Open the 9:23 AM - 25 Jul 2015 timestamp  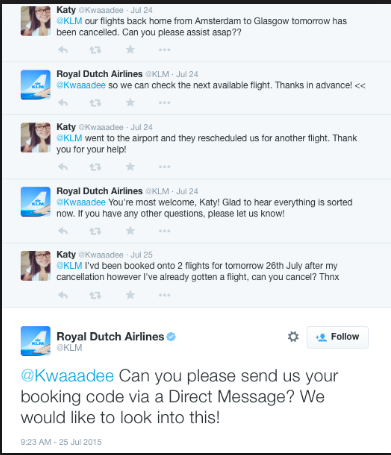tap(61, 442)
